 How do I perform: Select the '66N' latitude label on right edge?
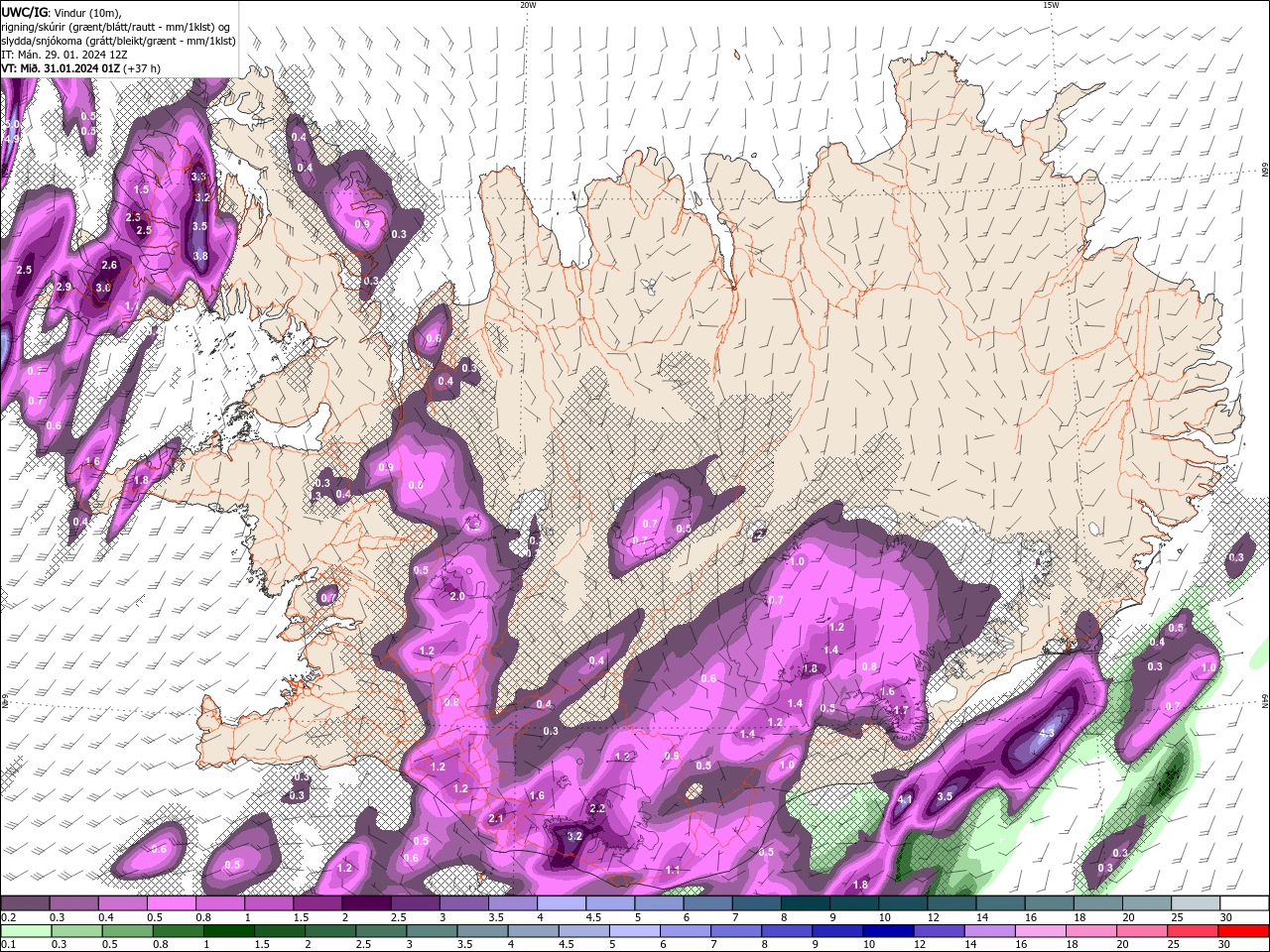(x=1265, y=171)
